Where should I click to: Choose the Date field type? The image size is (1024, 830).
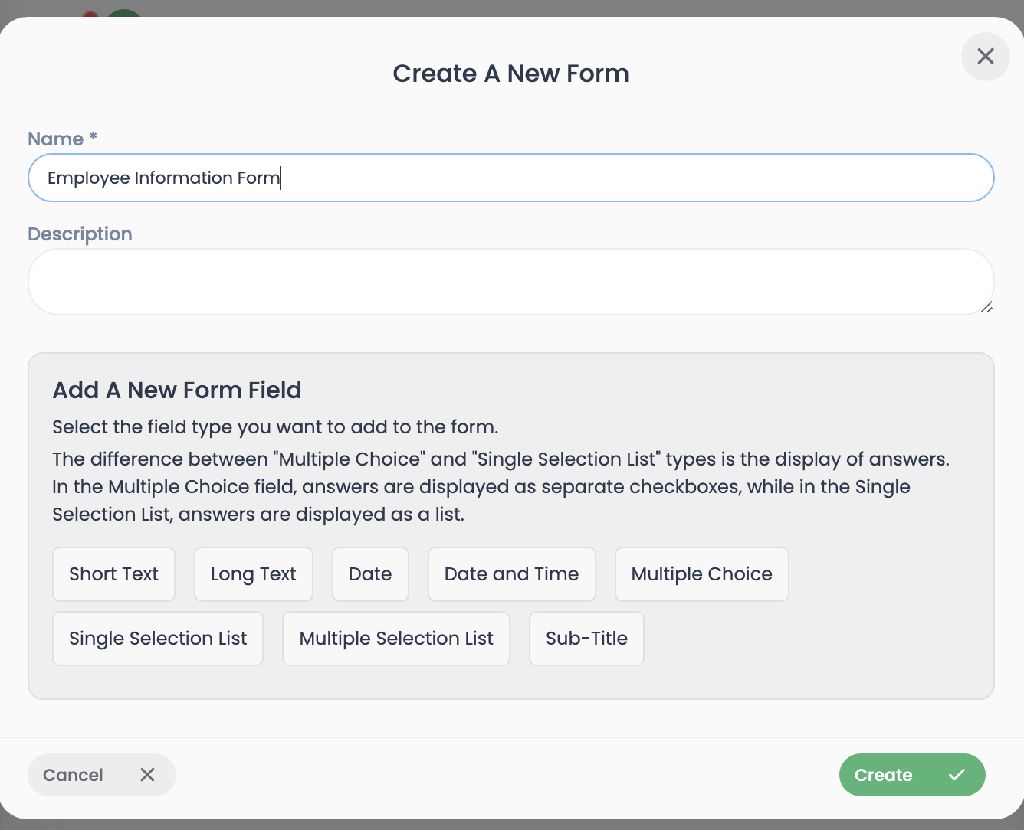(x=370, y=574)
